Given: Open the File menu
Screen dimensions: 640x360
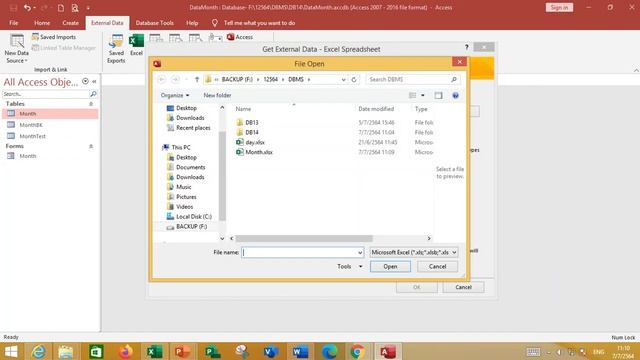Looking at the screenshot, I should [13, 23].
